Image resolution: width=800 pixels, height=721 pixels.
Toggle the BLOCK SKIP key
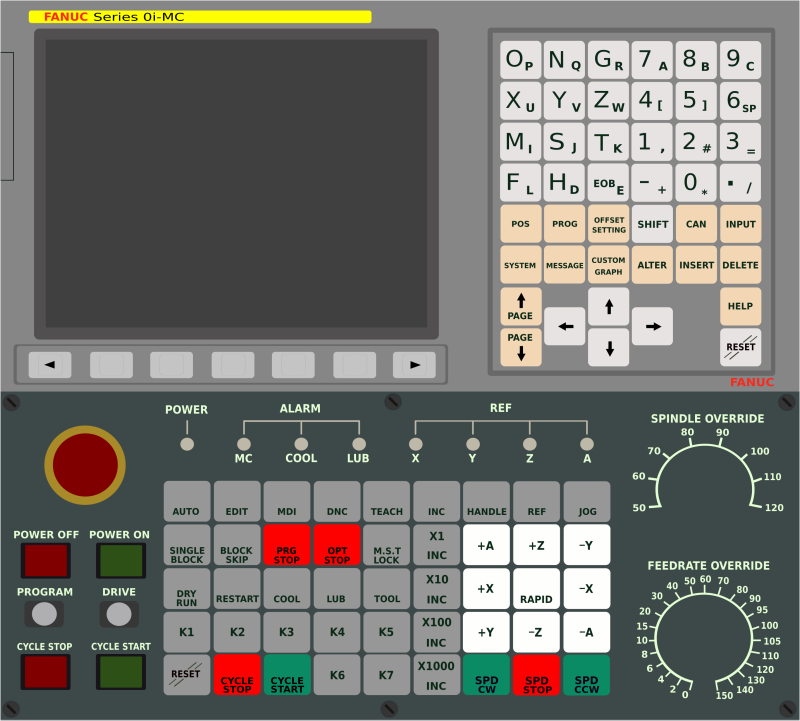coord(237,545)
